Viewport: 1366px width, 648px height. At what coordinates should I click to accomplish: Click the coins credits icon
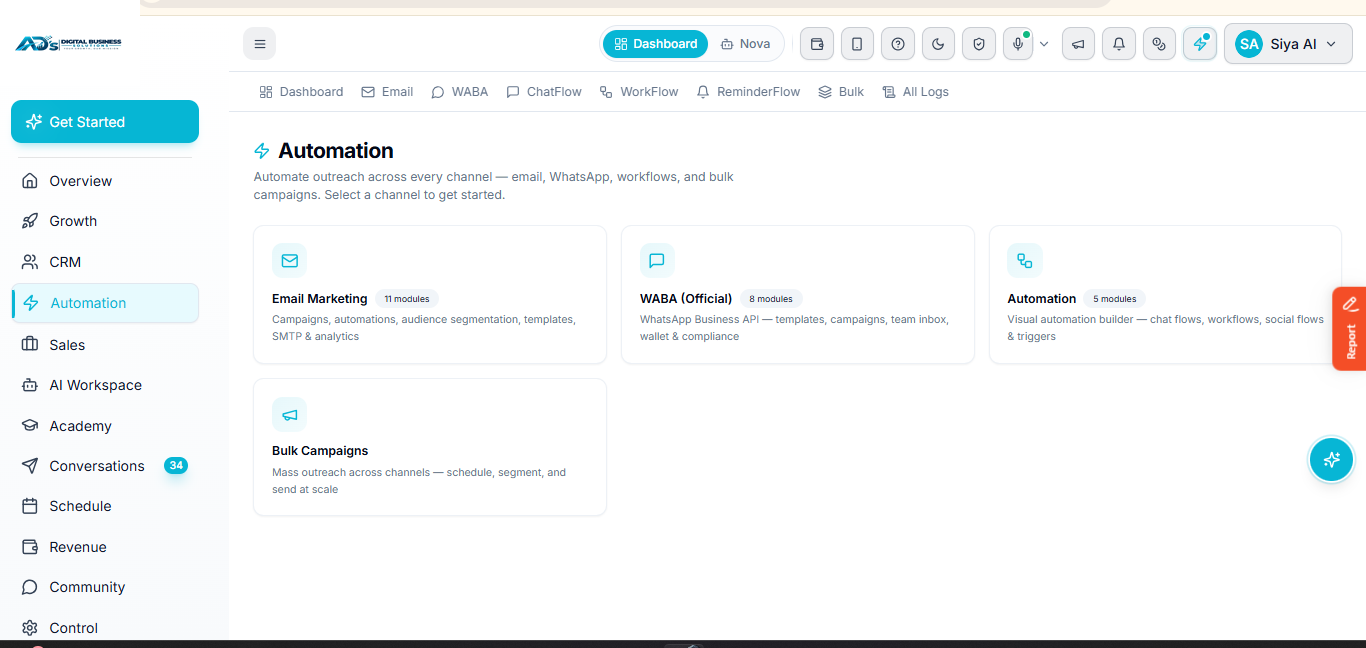pyautogui.click(x=1159, y=44)
